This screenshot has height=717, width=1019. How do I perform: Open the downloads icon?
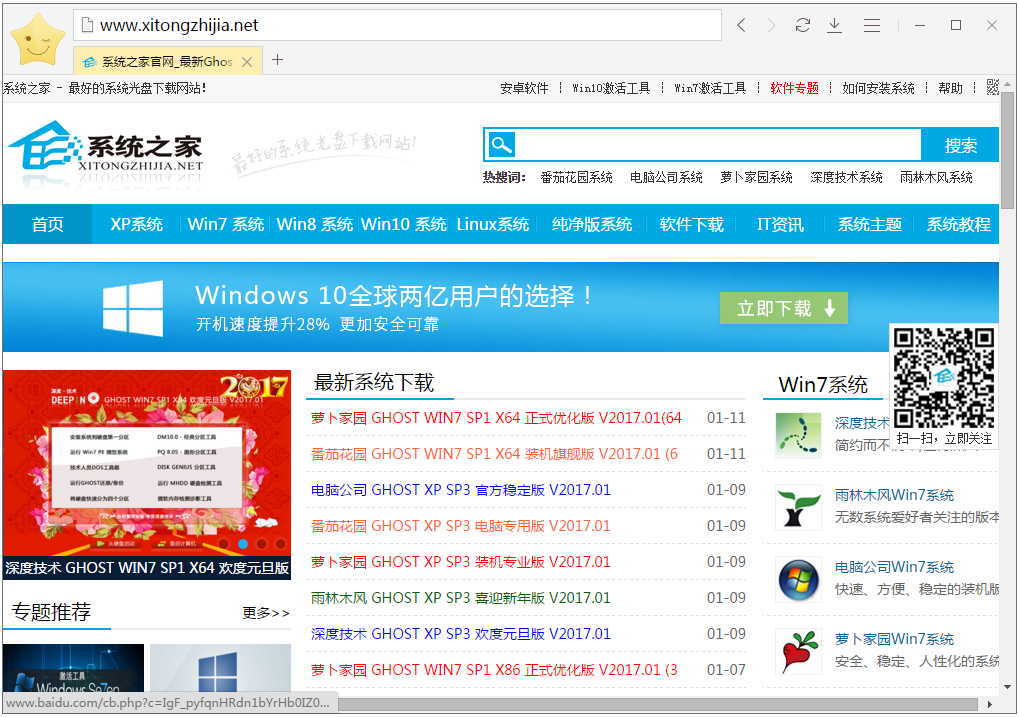coord(834,24)
